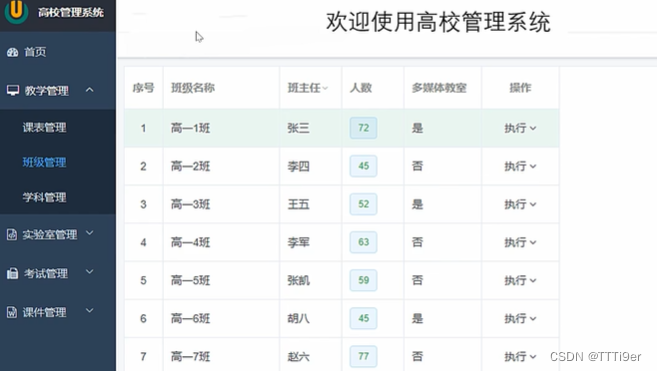657x371 pixels.
Task: Expand the 课件管理 menu chevron
Action: point(90,311)
